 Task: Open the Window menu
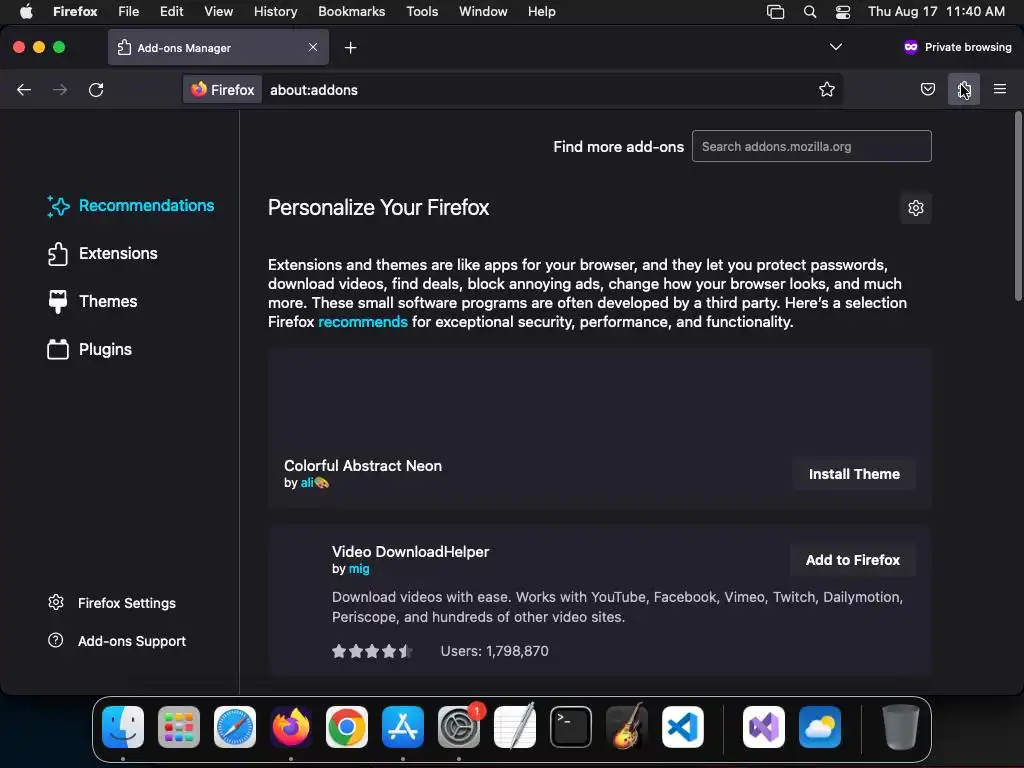tap(483, 12)
